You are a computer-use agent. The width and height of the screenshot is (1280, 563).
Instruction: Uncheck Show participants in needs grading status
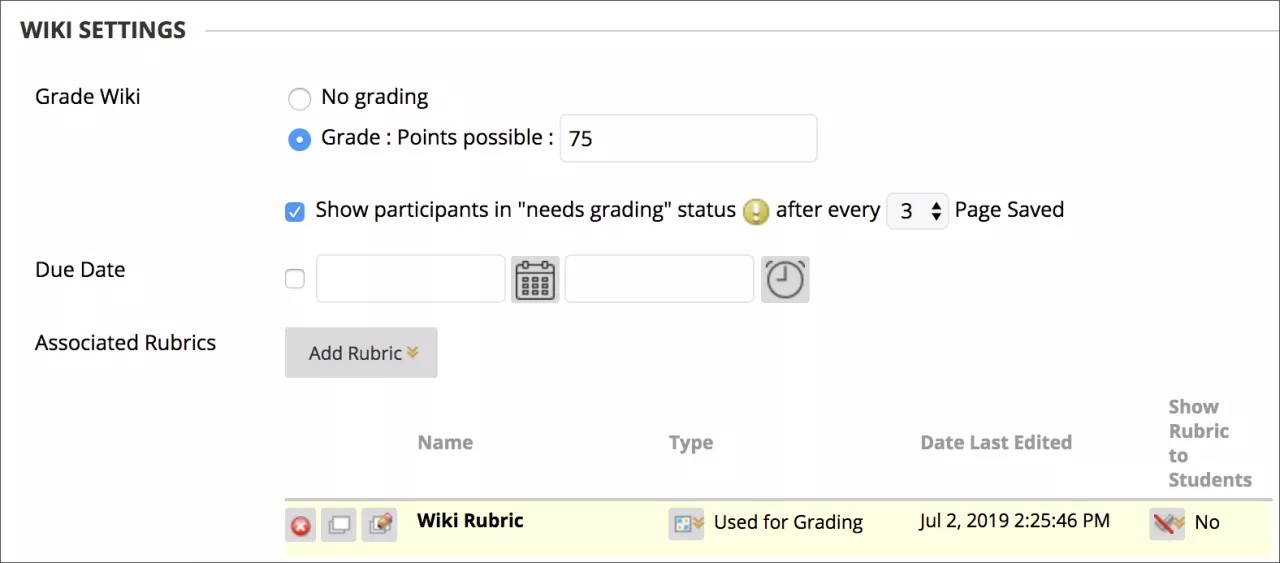tap(295, 211)
